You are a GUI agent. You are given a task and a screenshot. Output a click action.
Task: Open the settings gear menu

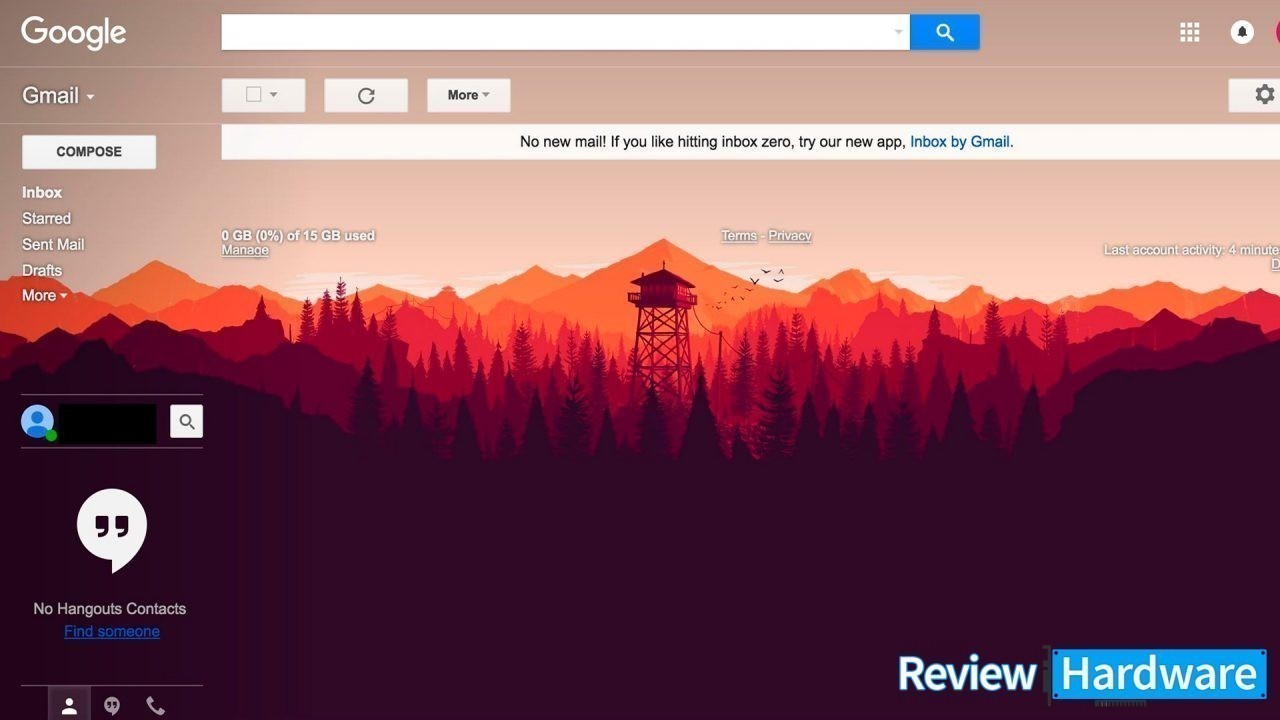[x=1264, y=95]
